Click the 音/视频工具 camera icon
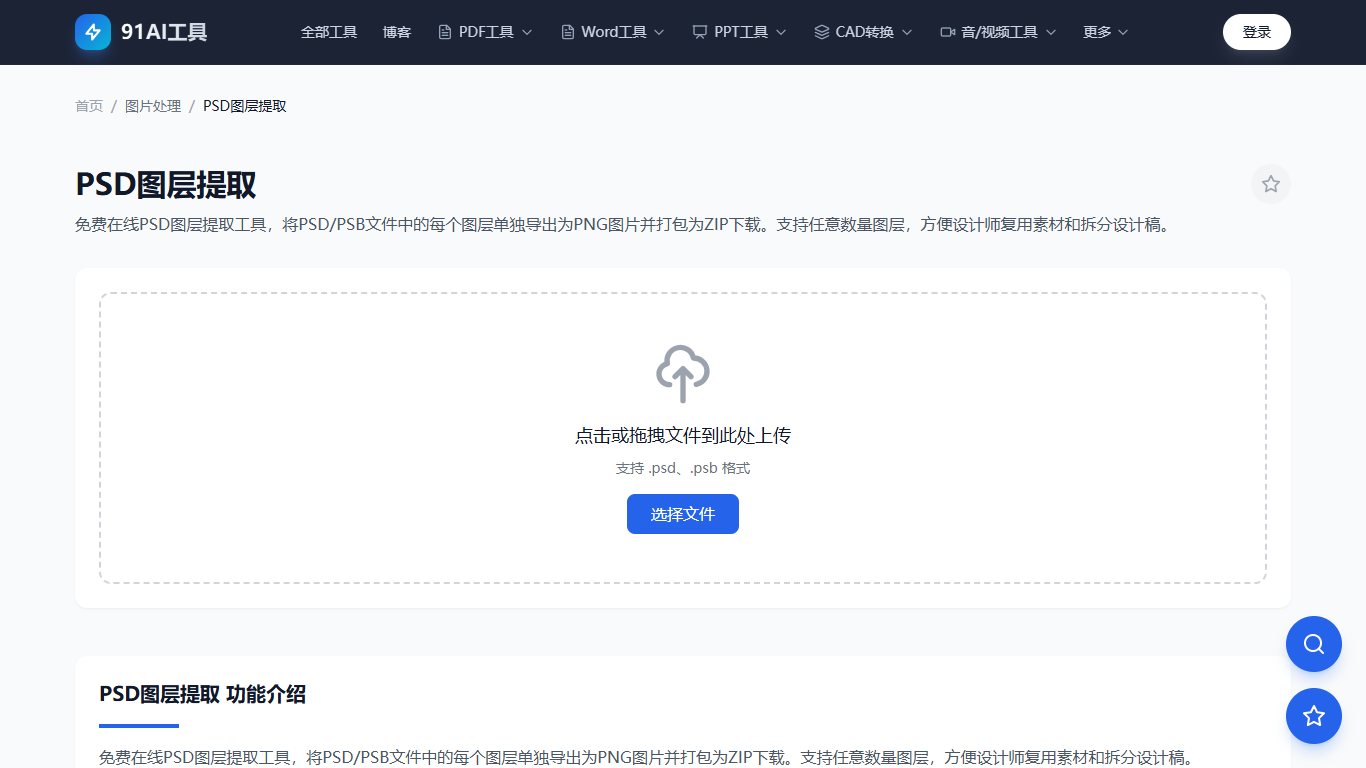 pyautogui.click(x=948, y=32)
